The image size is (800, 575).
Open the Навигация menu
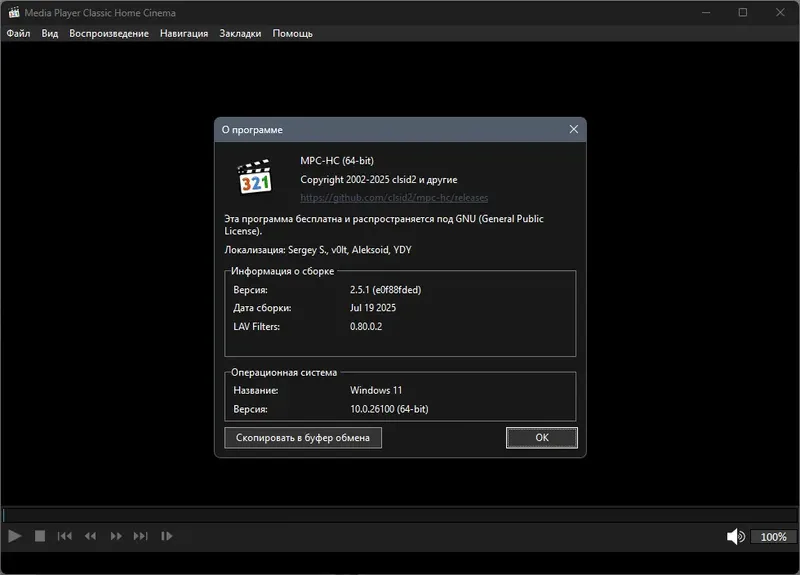(184, 33)
